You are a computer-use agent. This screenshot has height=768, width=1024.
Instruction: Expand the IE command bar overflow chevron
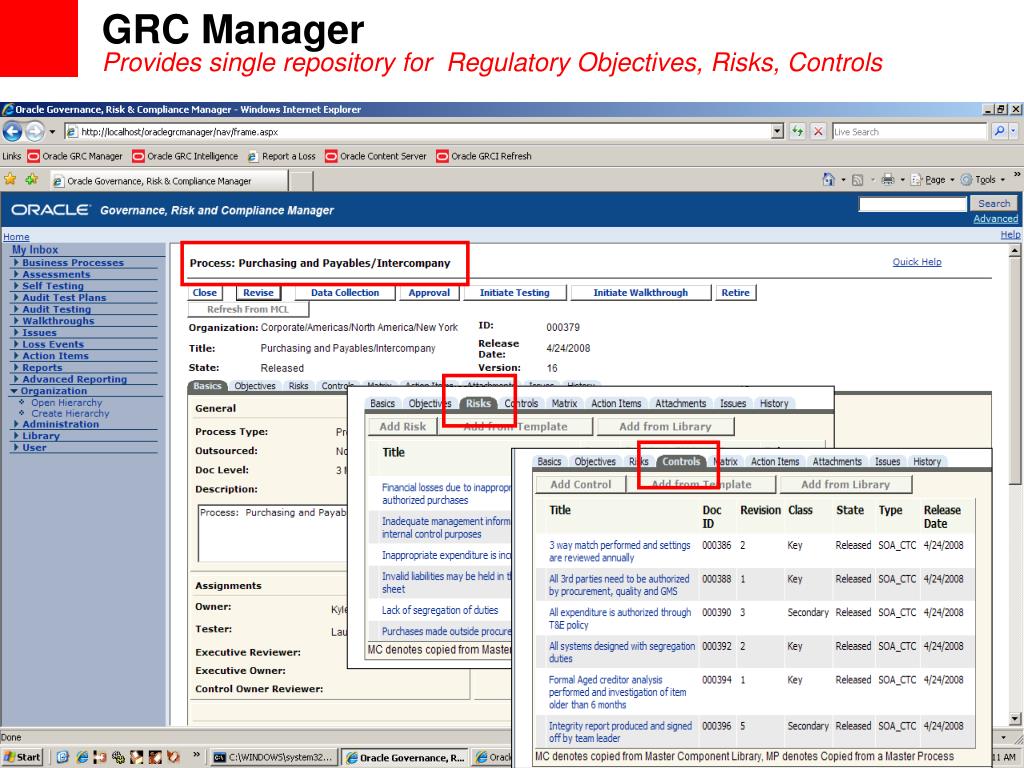tap(1017, 174)
